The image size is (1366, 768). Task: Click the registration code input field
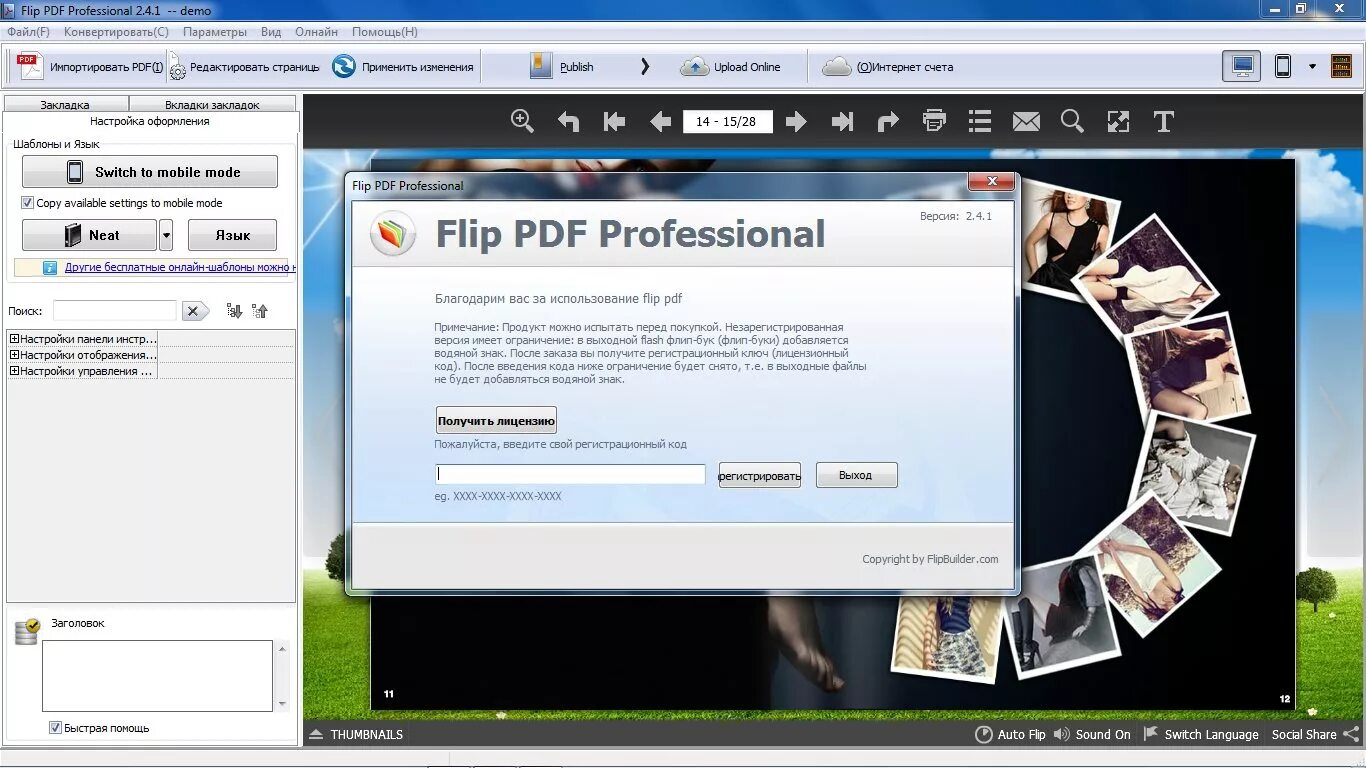click(571, 474)
